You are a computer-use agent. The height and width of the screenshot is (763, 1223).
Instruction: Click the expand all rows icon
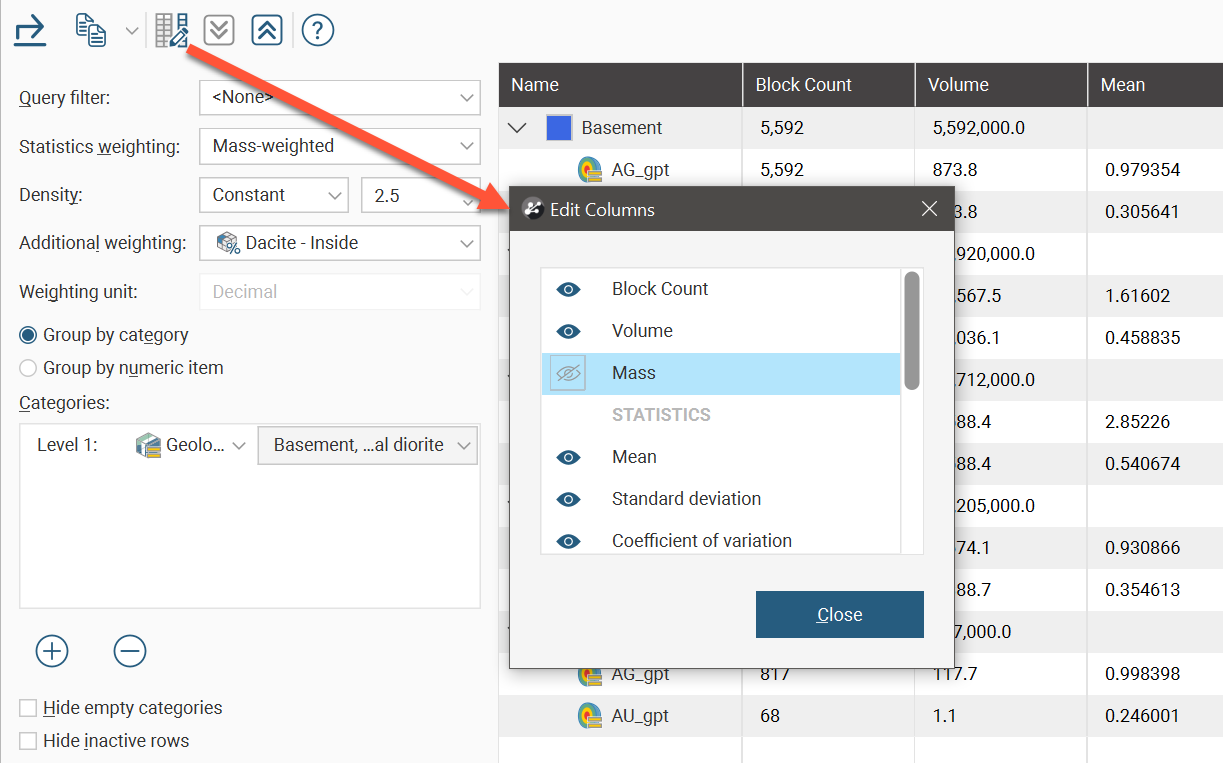[x=219, y=30]
